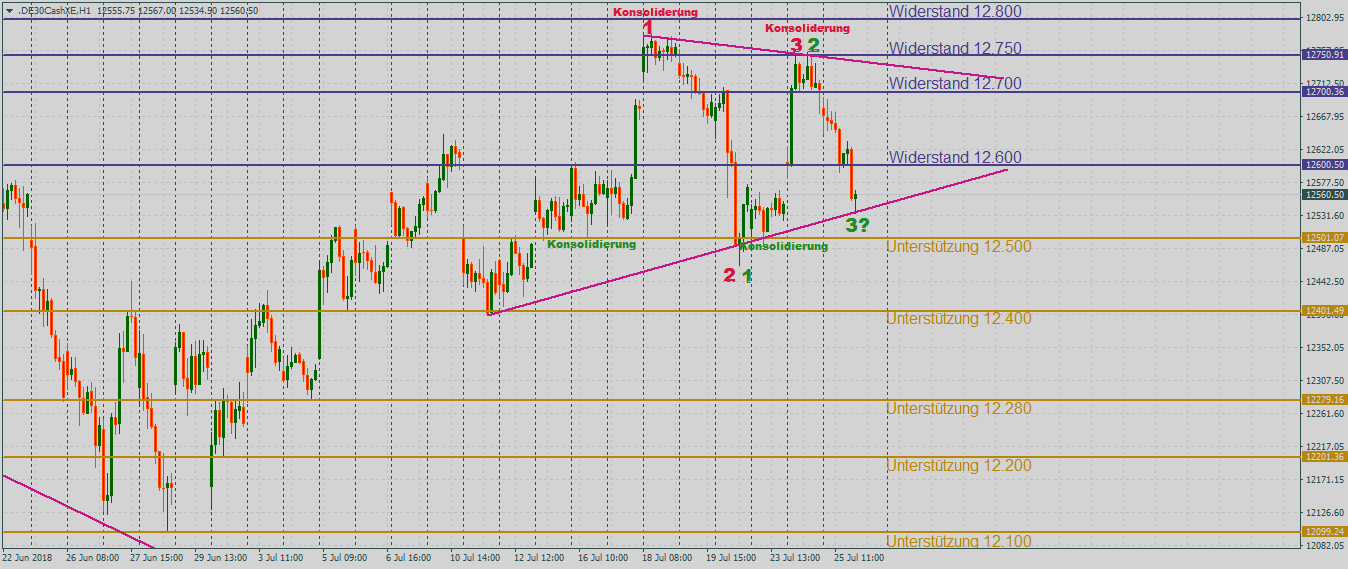Screen dimensions: 1348x569
Task: Click the 22 Jun 2018 date label
Action: pyautogui.click(x=26, y=558)
